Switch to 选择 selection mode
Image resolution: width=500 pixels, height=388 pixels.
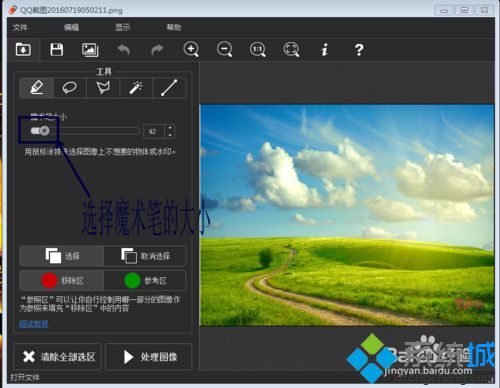point(62,256)
